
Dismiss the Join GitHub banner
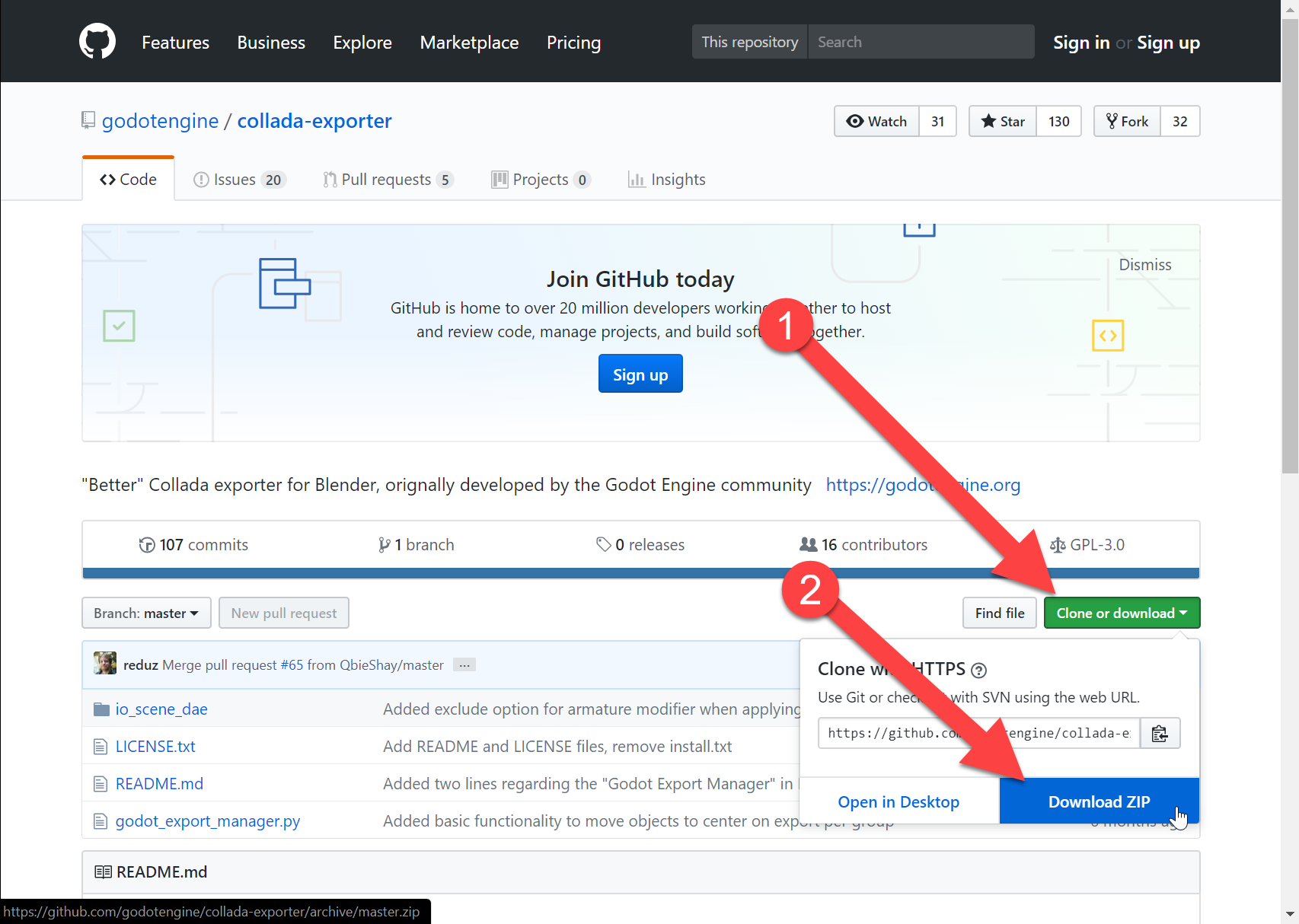click(1144, 265)
